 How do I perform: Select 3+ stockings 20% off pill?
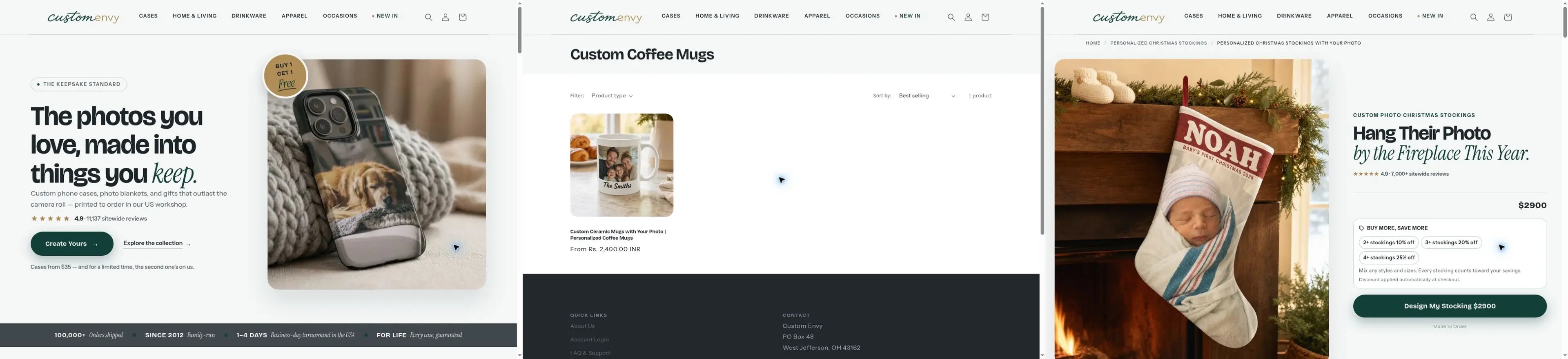pyautogui.click(x=1452, y=243)
